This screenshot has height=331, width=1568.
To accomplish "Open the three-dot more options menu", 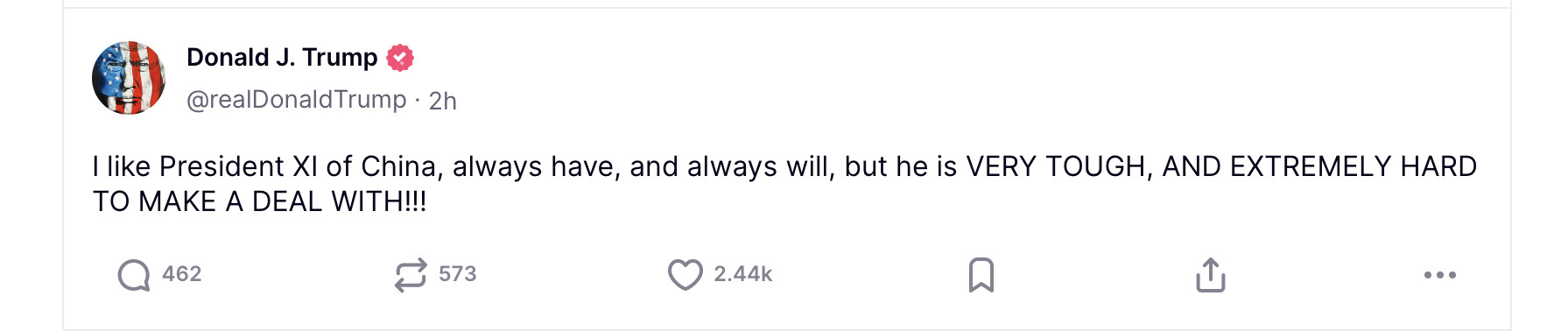I will pos(1440,275).
